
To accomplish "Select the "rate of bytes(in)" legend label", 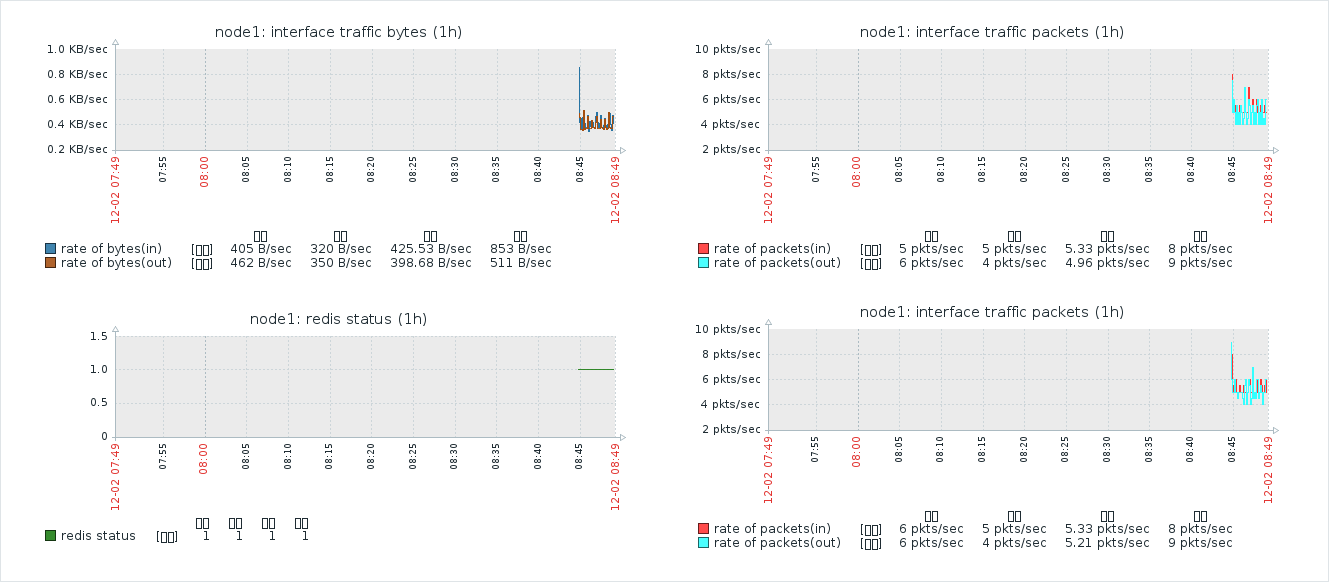I will [111, 248].
